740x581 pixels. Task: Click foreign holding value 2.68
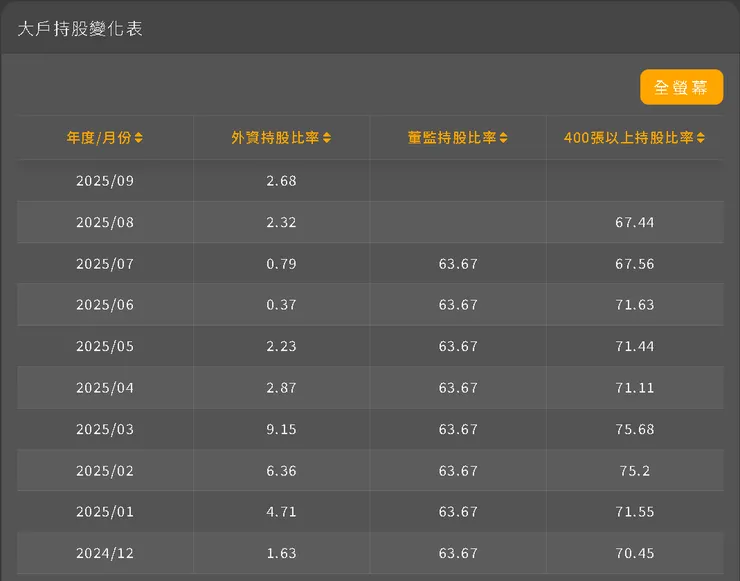tap(281, 181)
